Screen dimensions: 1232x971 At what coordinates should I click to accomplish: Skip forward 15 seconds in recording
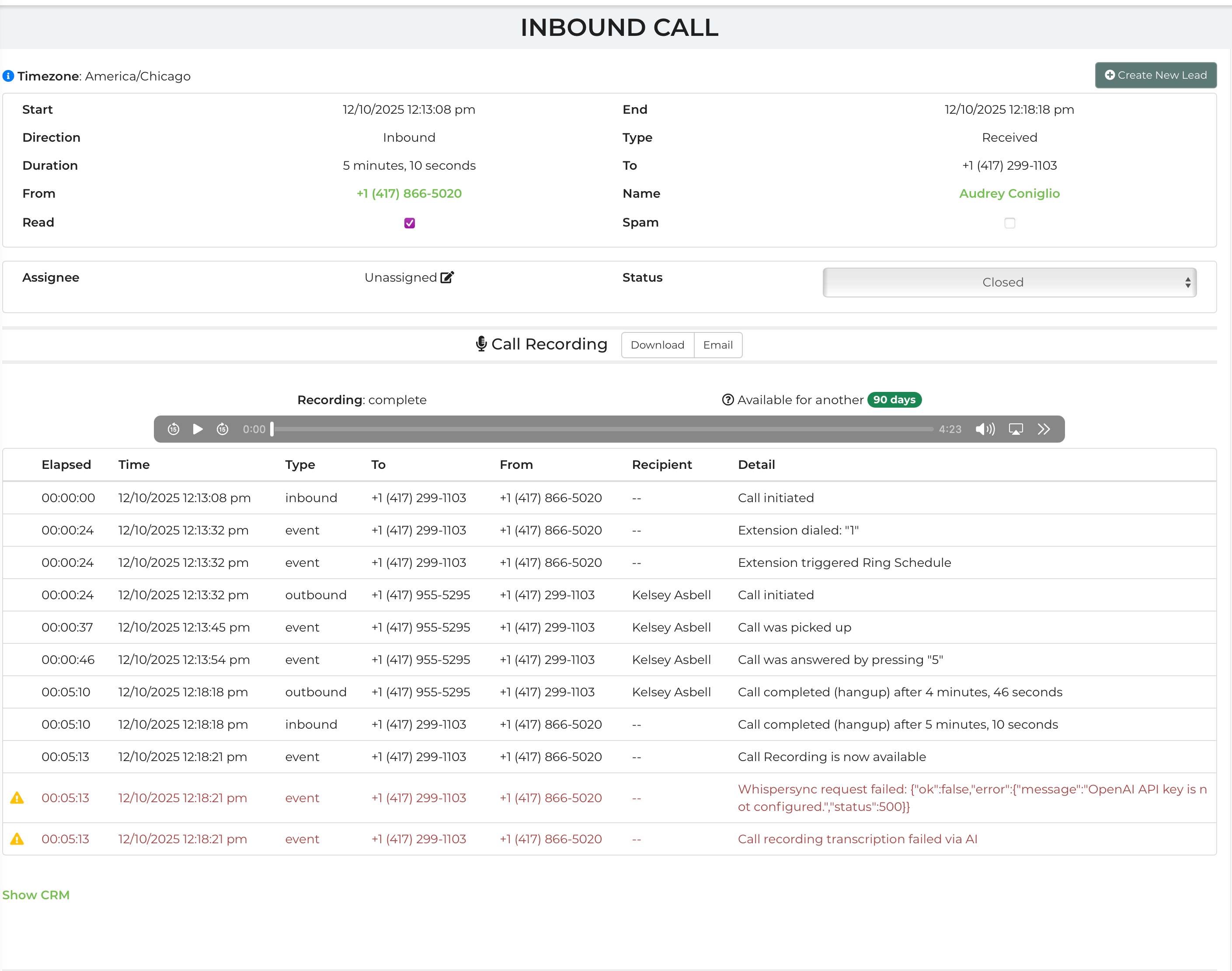(222, 429)
